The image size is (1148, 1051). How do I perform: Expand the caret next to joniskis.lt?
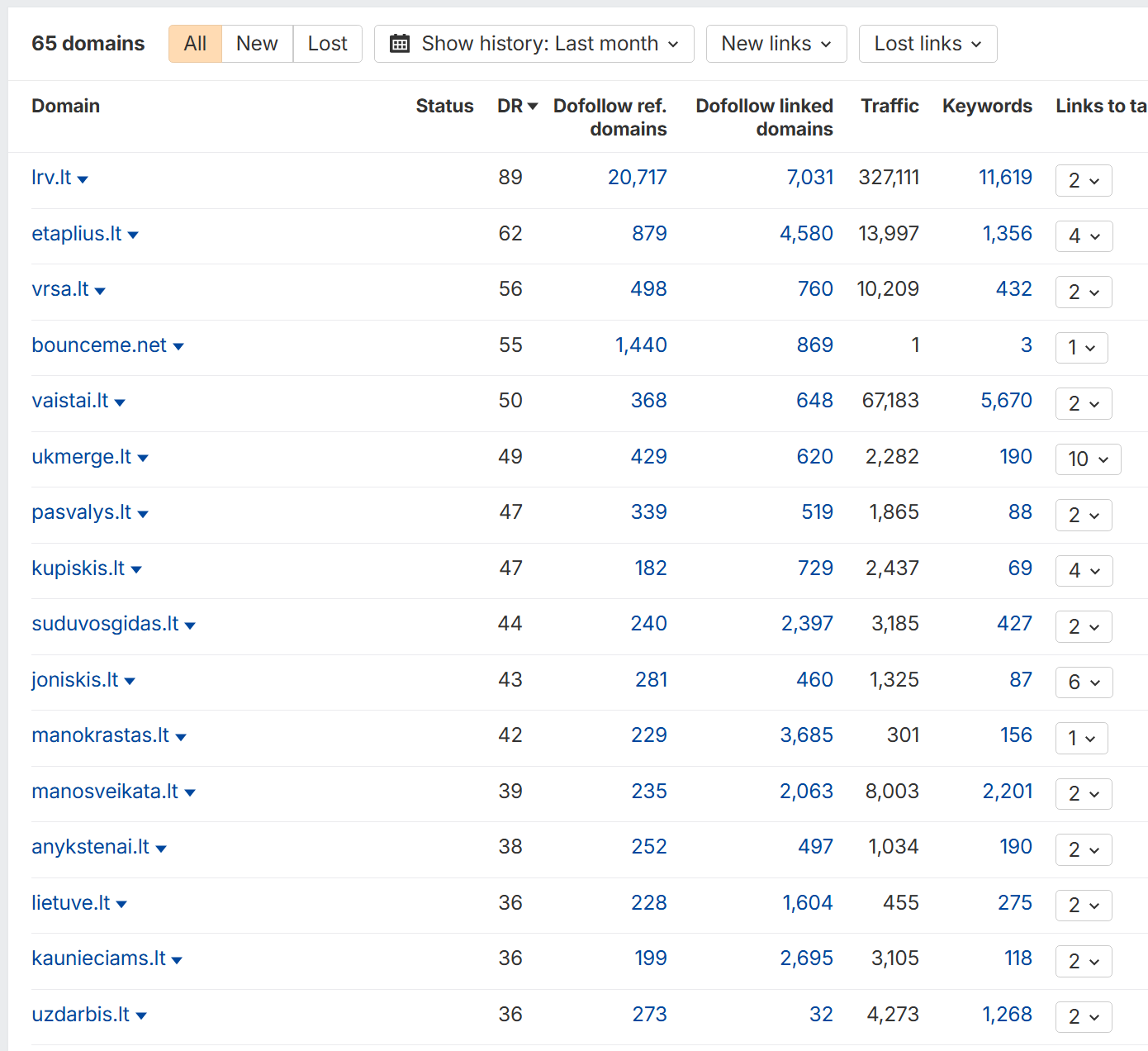coord(130,682)
